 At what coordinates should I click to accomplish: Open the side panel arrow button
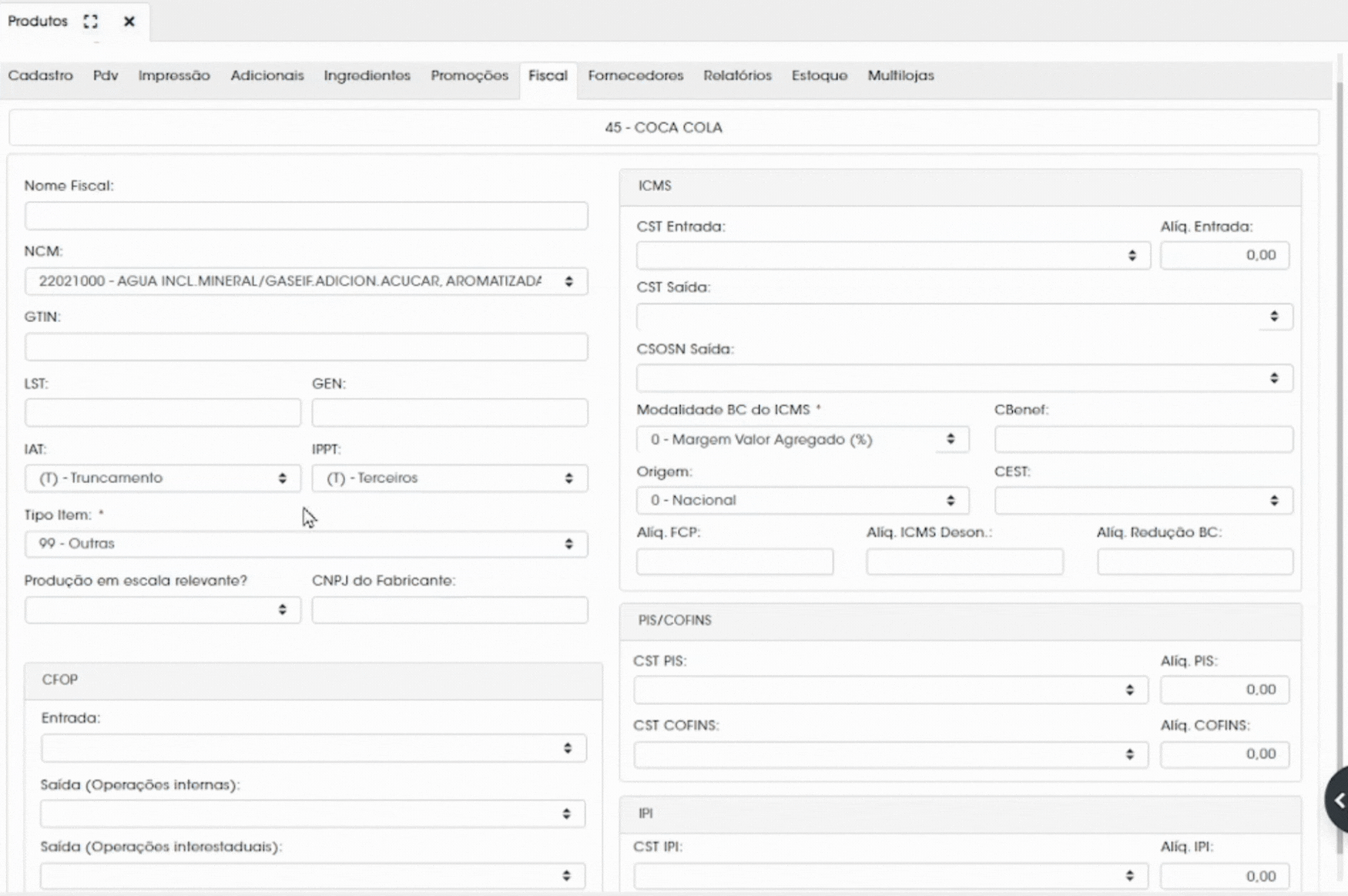click(x=1338, y=800)
